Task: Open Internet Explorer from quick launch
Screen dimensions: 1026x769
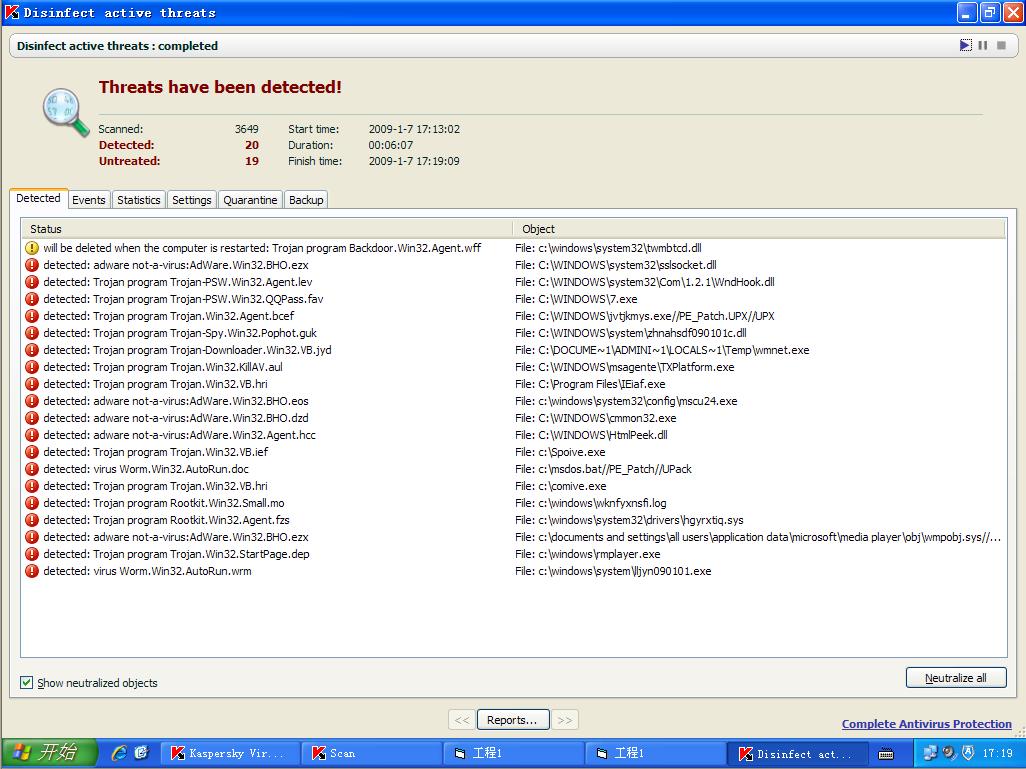Action: 119,753
